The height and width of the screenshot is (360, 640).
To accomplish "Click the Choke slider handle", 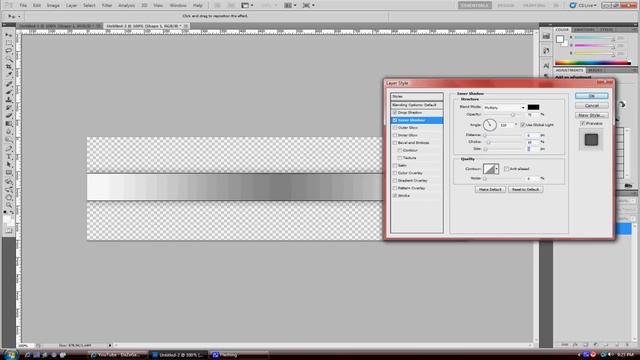I will coord(488,142).
